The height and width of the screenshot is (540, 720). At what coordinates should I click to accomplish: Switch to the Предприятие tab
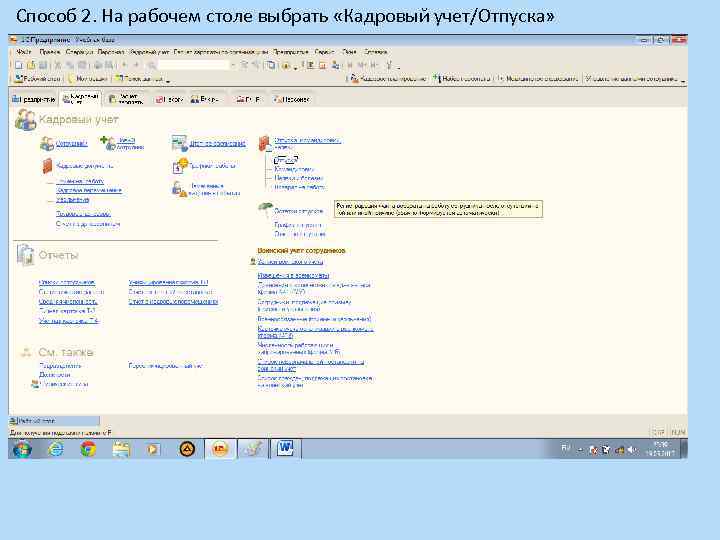point(34,99)
